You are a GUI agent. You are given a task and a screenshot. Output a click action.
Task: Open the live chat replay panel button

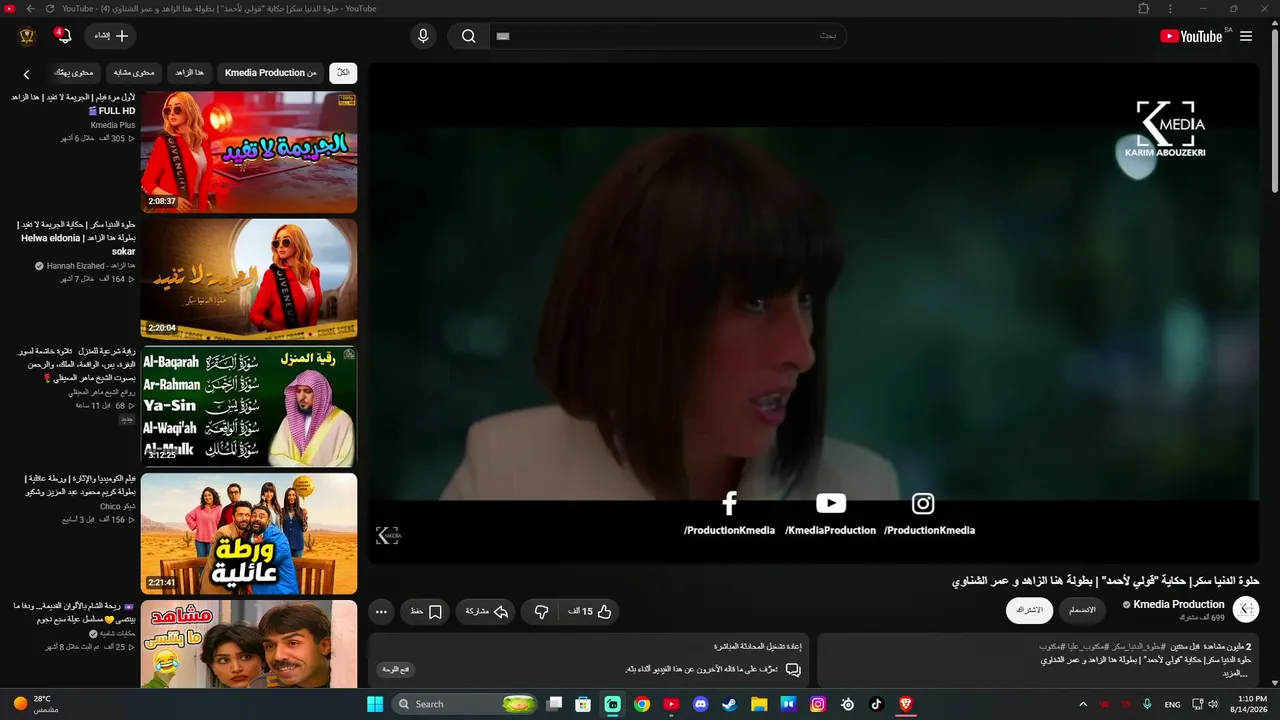[x=396, y=669]
